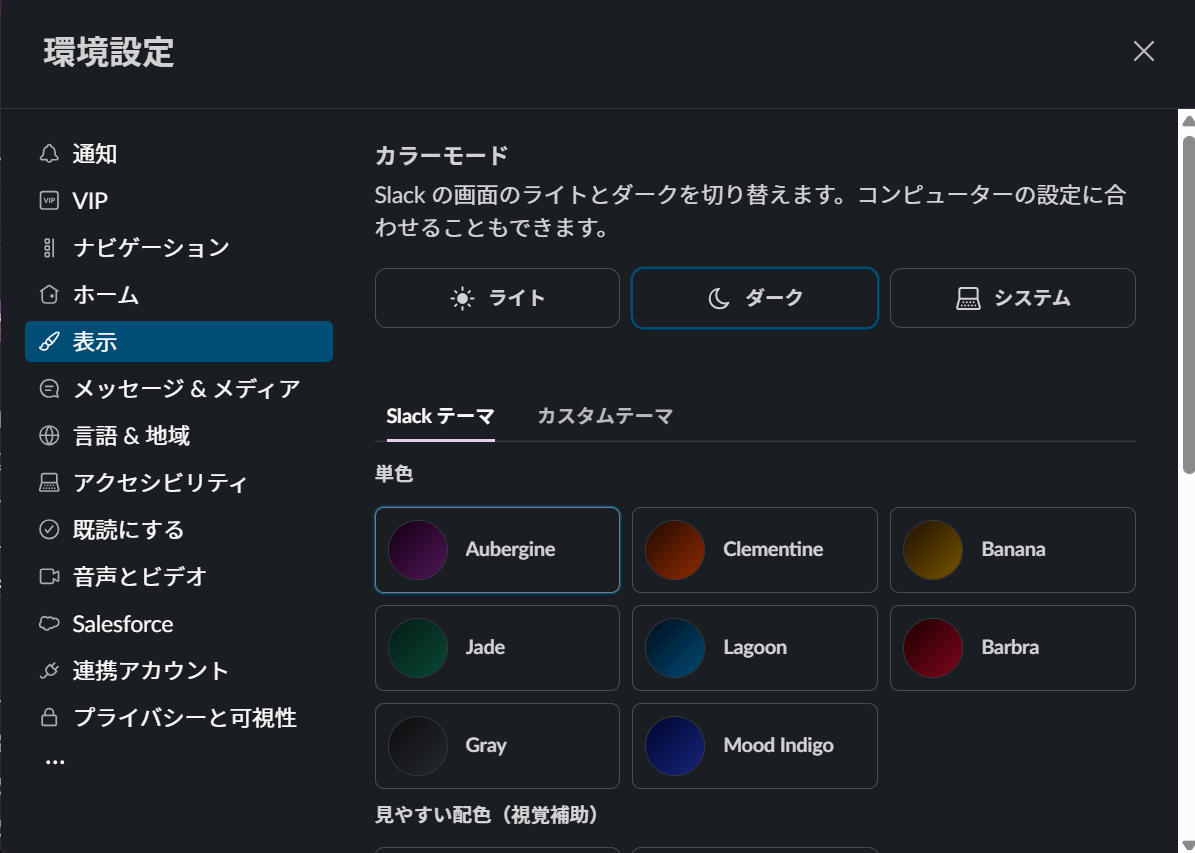Click the VIP badge icon in sidebar
Screen dimensions: 1195x853
click(49, 201)
